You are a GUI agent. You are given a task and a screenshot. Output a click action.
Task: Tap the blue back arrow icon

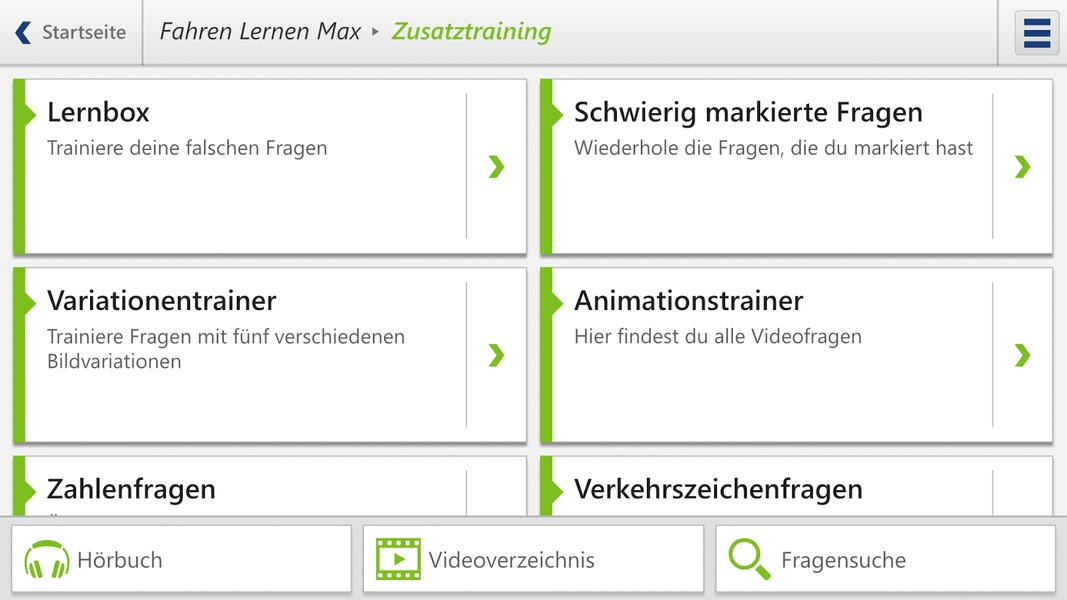pyautogui.click(x=23, y=32)
